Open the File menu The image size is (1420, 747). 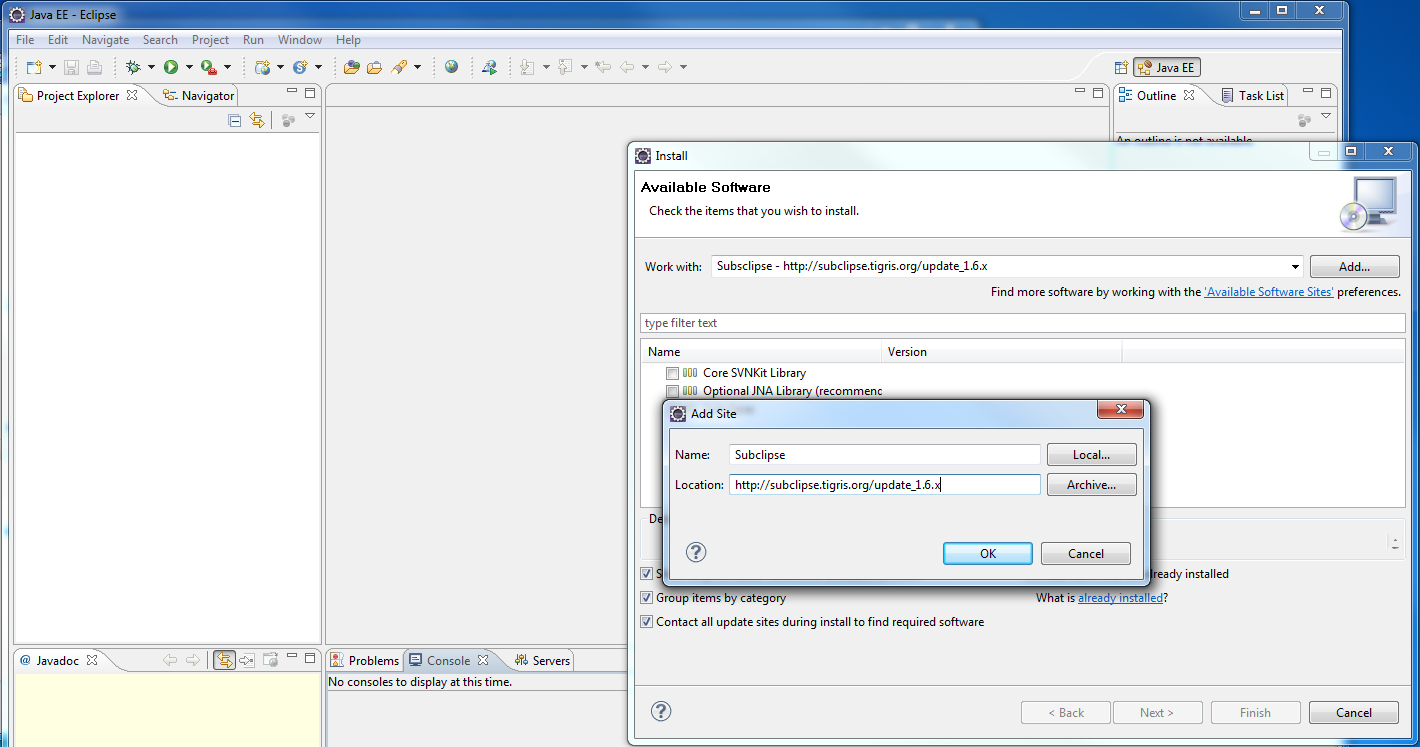(25, 40)
